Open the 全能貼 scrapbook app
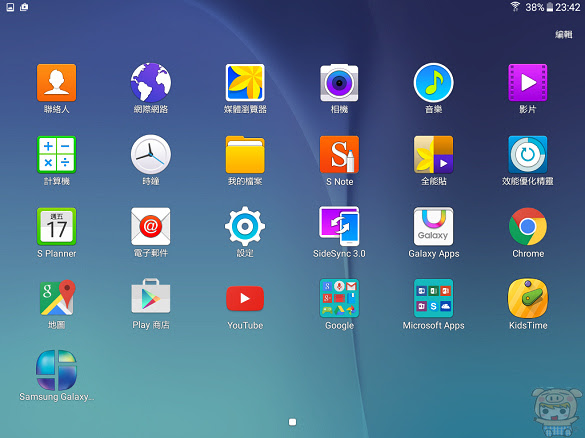This screenshot has width=585, height=438. pyautogui.click(x=434, y=154)
